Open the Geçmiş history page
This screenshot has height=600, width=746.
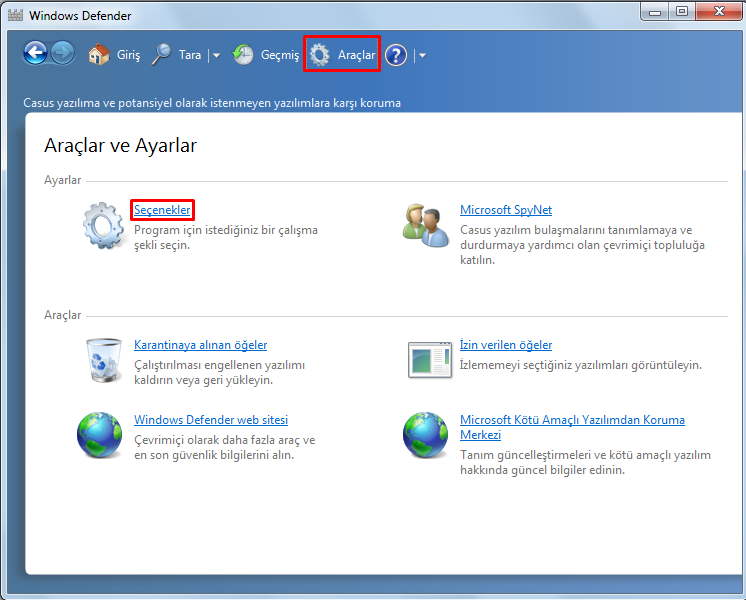280,55
